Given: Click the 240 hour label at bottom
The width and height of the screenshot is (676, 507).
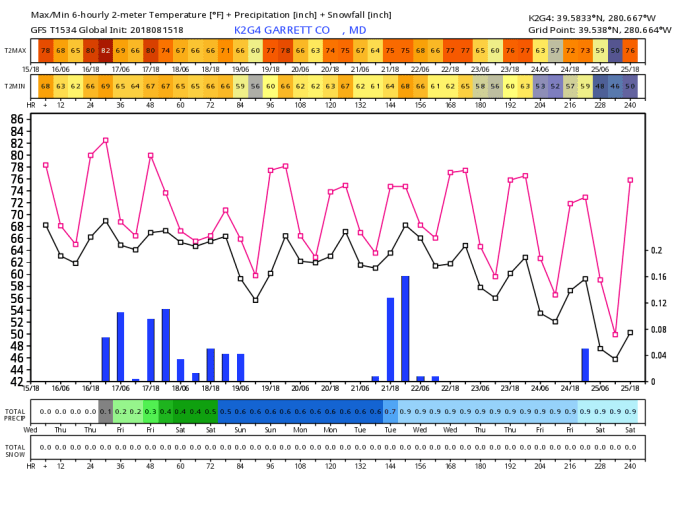Looking at the screenshot, I should click(630, 466).
